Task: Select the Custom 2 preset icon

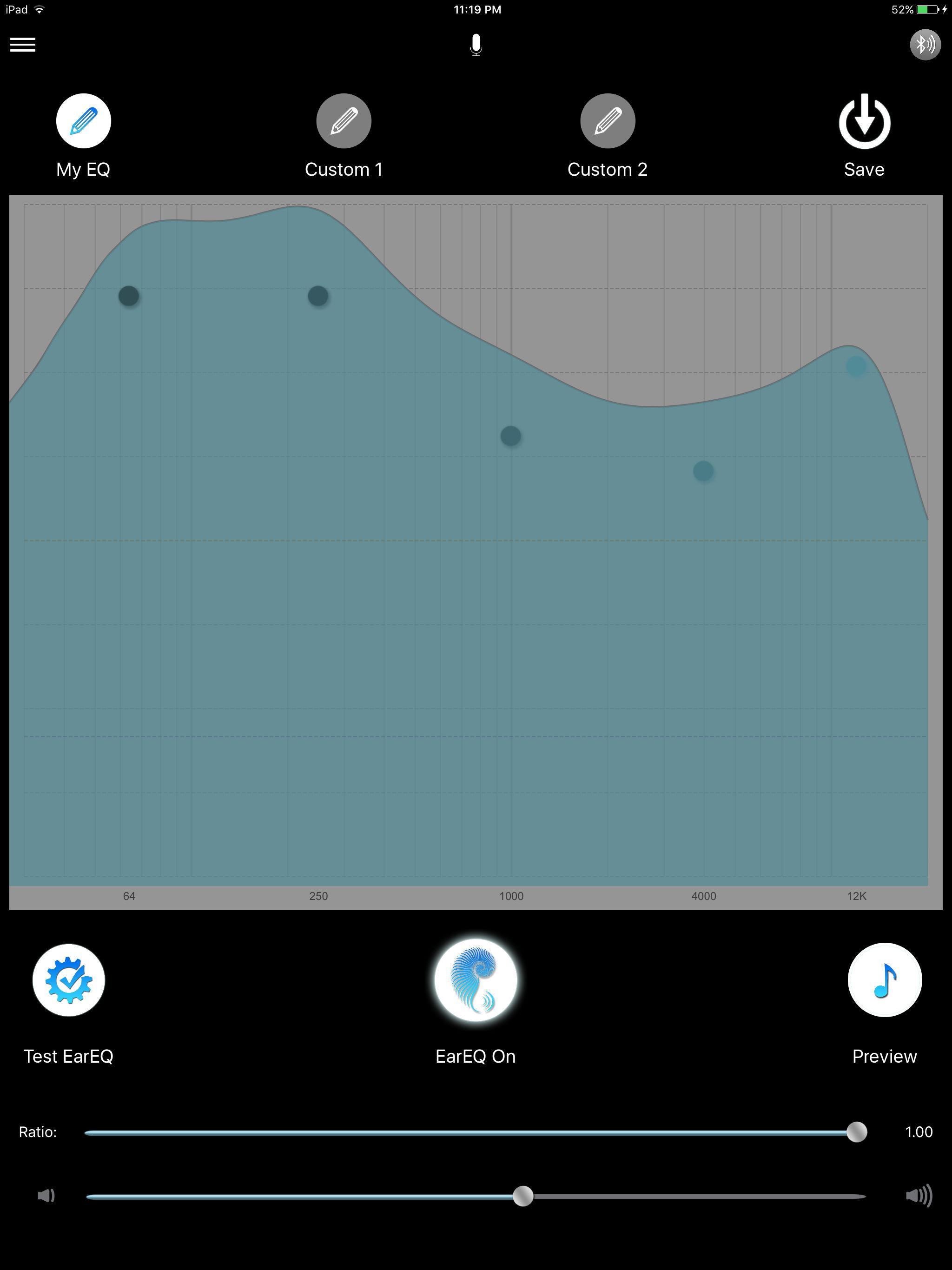Action: pos(608,121)
